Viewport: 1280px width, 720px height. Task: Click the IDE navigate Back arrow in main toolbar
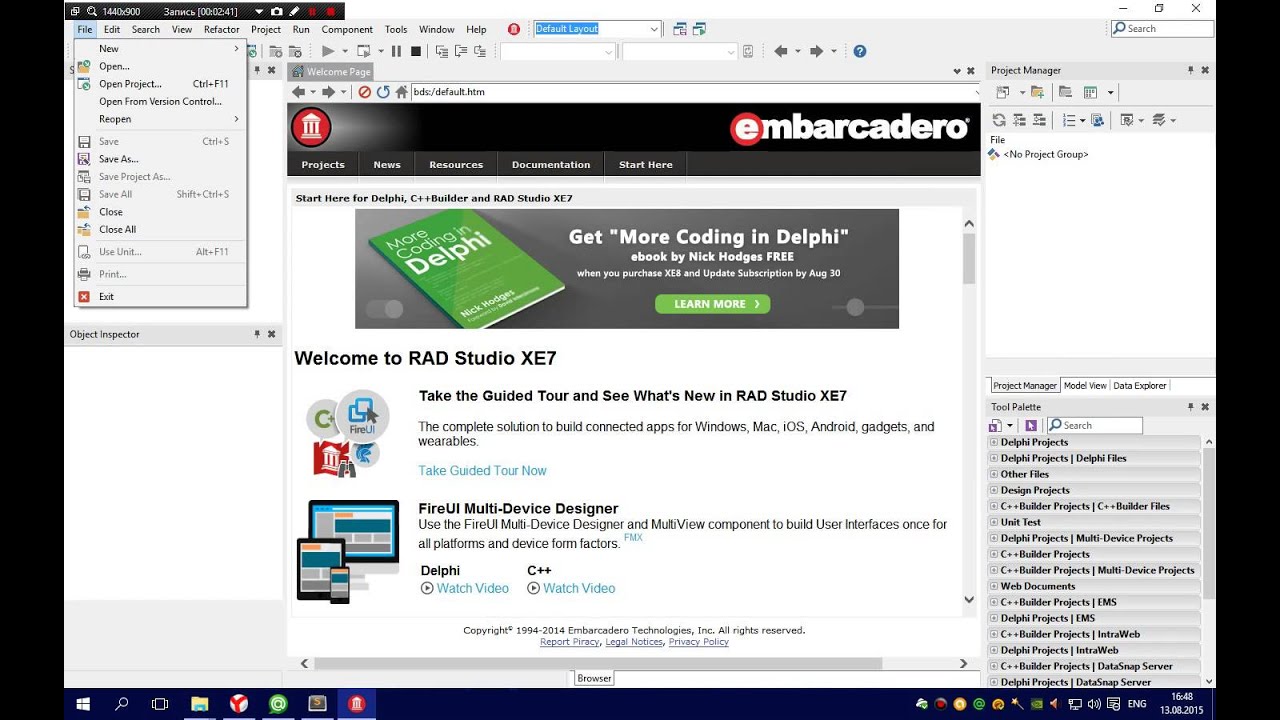[781, 51]
